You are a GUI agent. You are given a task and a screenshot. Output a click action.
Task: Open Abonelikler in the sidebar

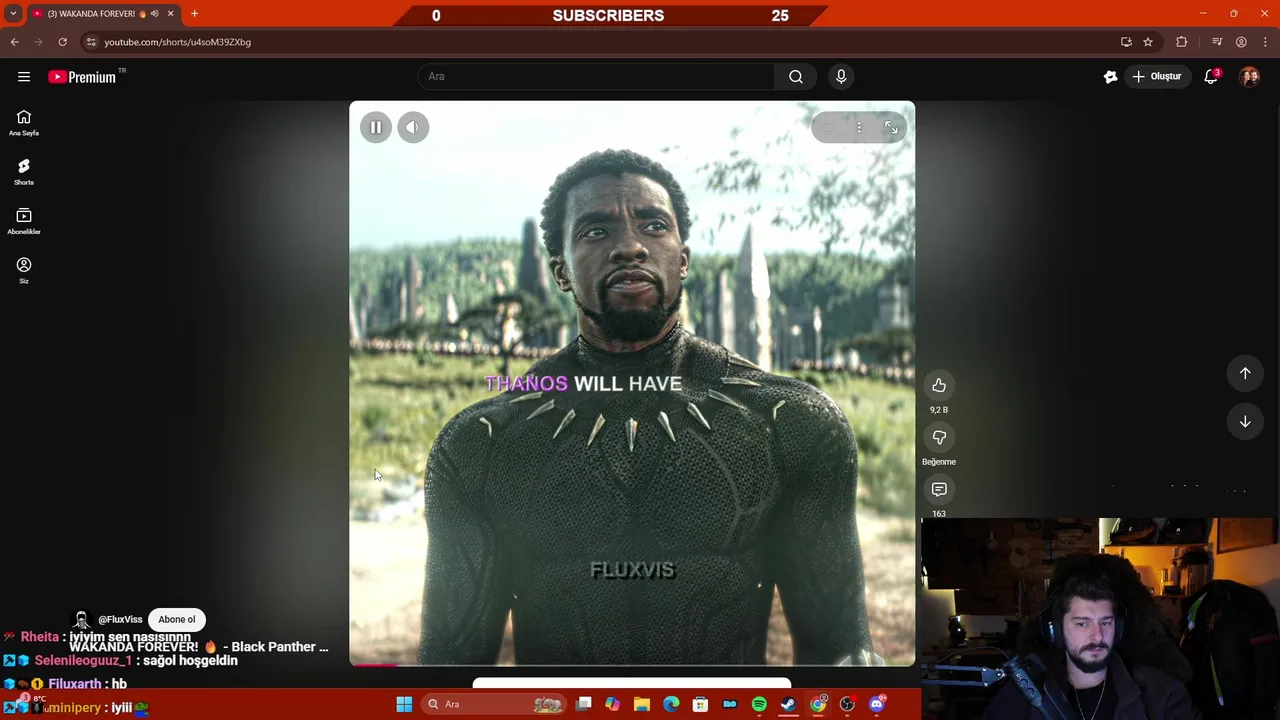coord(24,221)
